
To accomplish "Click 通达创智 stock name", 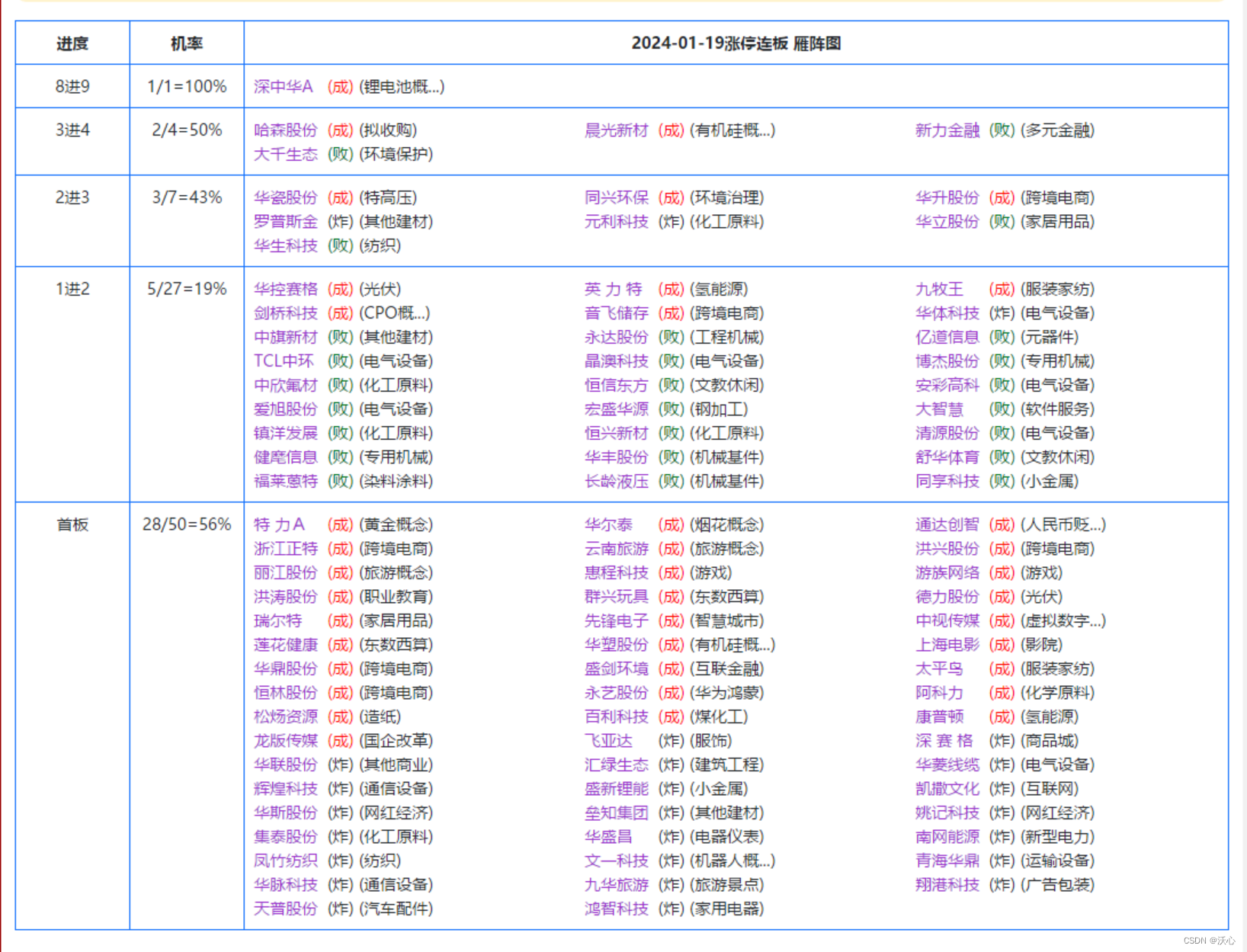I will click(947, 524).
